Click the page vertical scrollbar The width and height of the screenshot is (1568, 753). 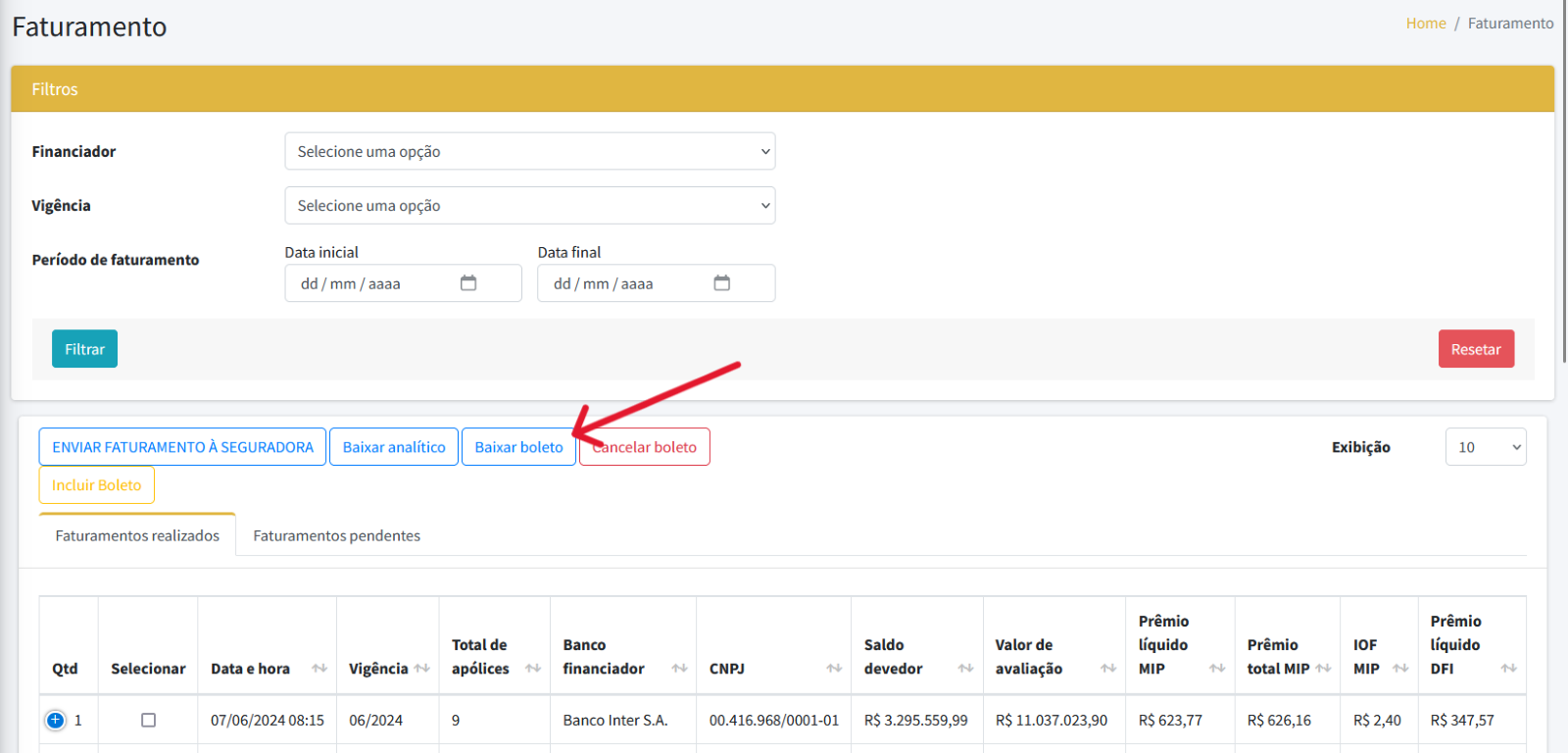pyautogui.click(x=1563, y=181)
